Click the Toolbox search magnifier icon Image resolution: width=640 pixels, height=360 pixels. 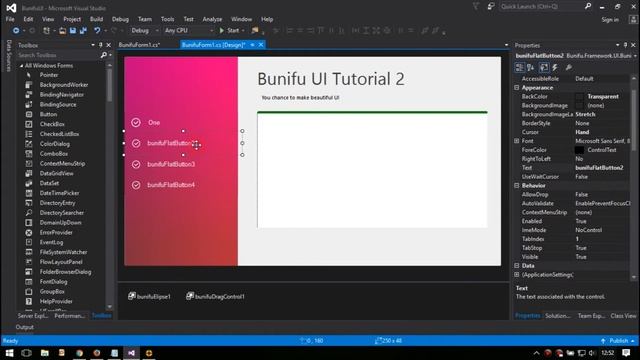pyautogui.click(x=104, y=55)
